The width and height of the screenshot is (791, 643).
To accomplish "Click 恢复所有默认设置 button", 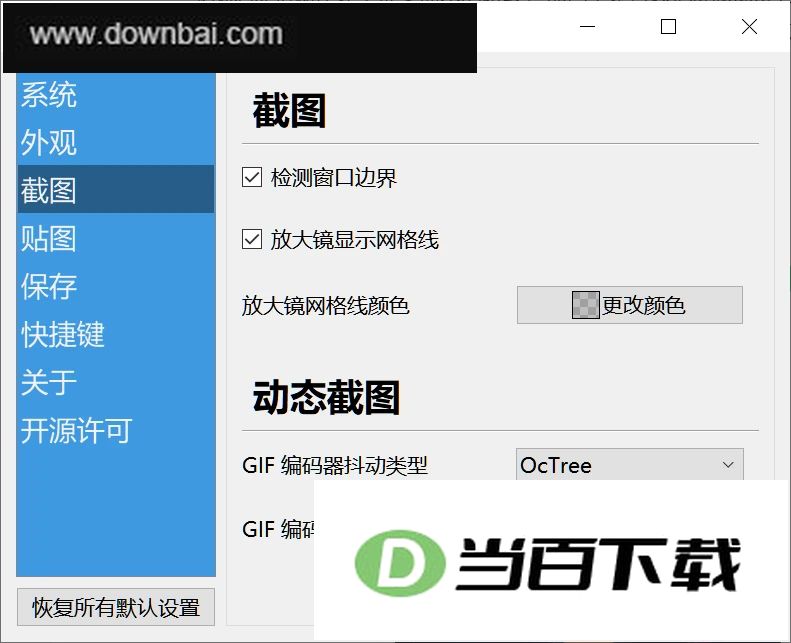I will [x=116, y=607].
